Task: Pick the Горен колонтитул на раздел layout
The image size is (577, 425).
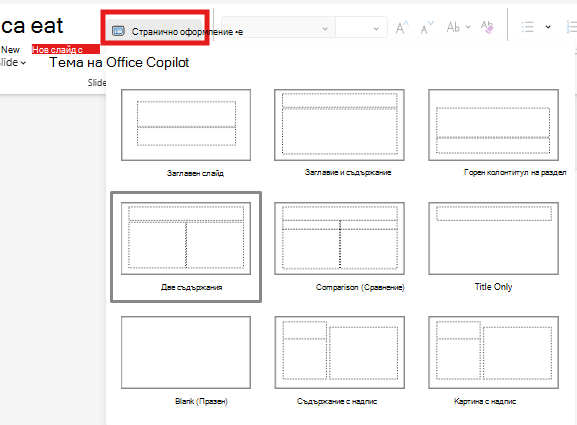Action: tap(493, 134)
